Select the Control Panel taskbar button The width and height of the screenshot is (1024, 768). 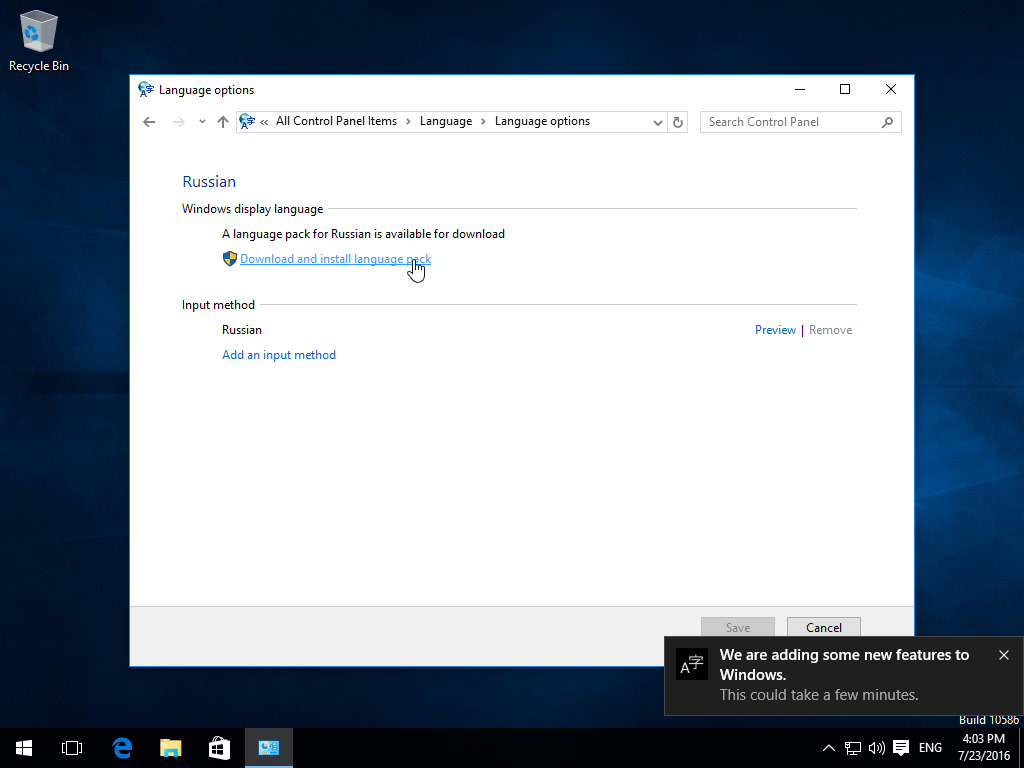point(268,748)
